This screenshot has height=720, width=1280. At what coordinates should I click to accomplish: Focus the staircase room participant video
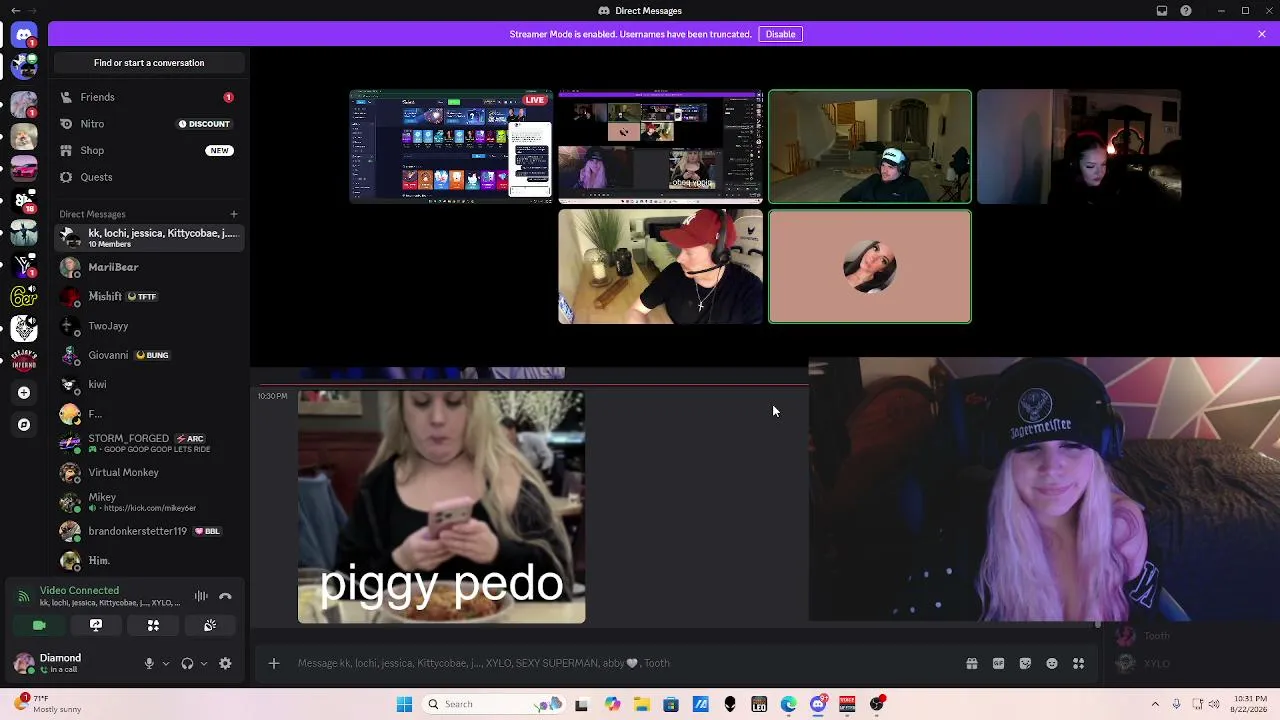870,147
